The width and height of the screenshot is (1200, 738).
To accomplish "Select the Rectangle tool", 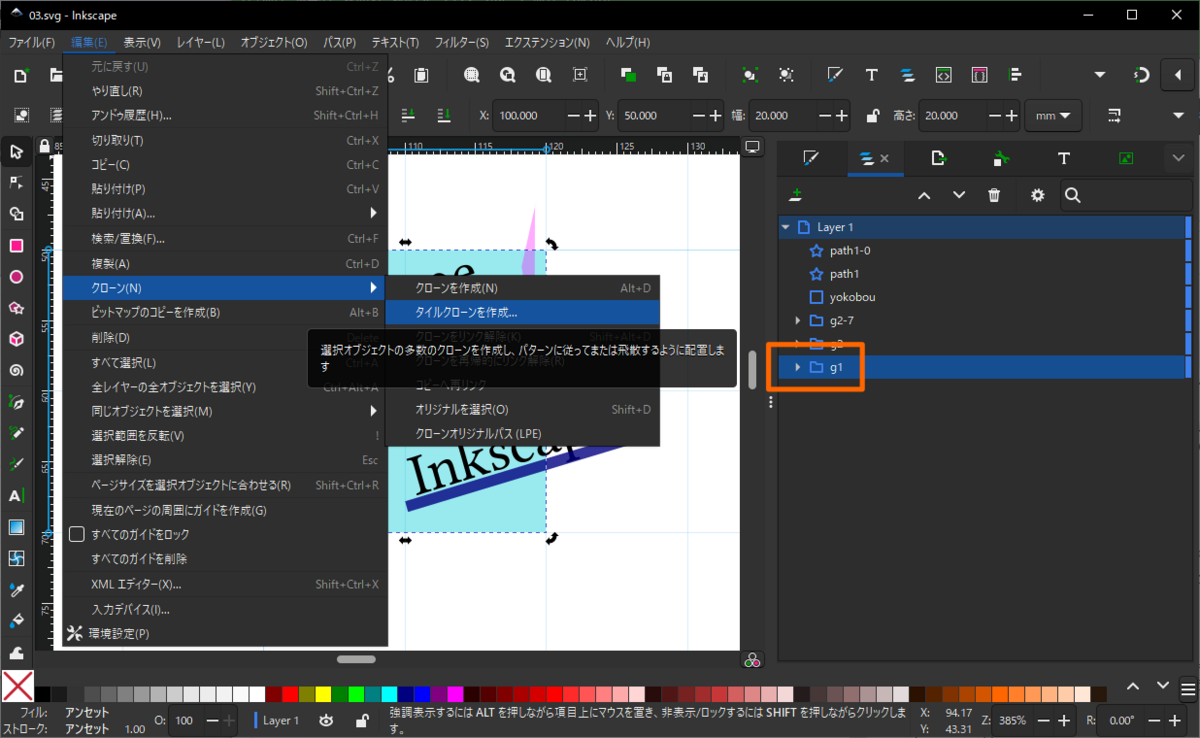I will tap(16, 246).
